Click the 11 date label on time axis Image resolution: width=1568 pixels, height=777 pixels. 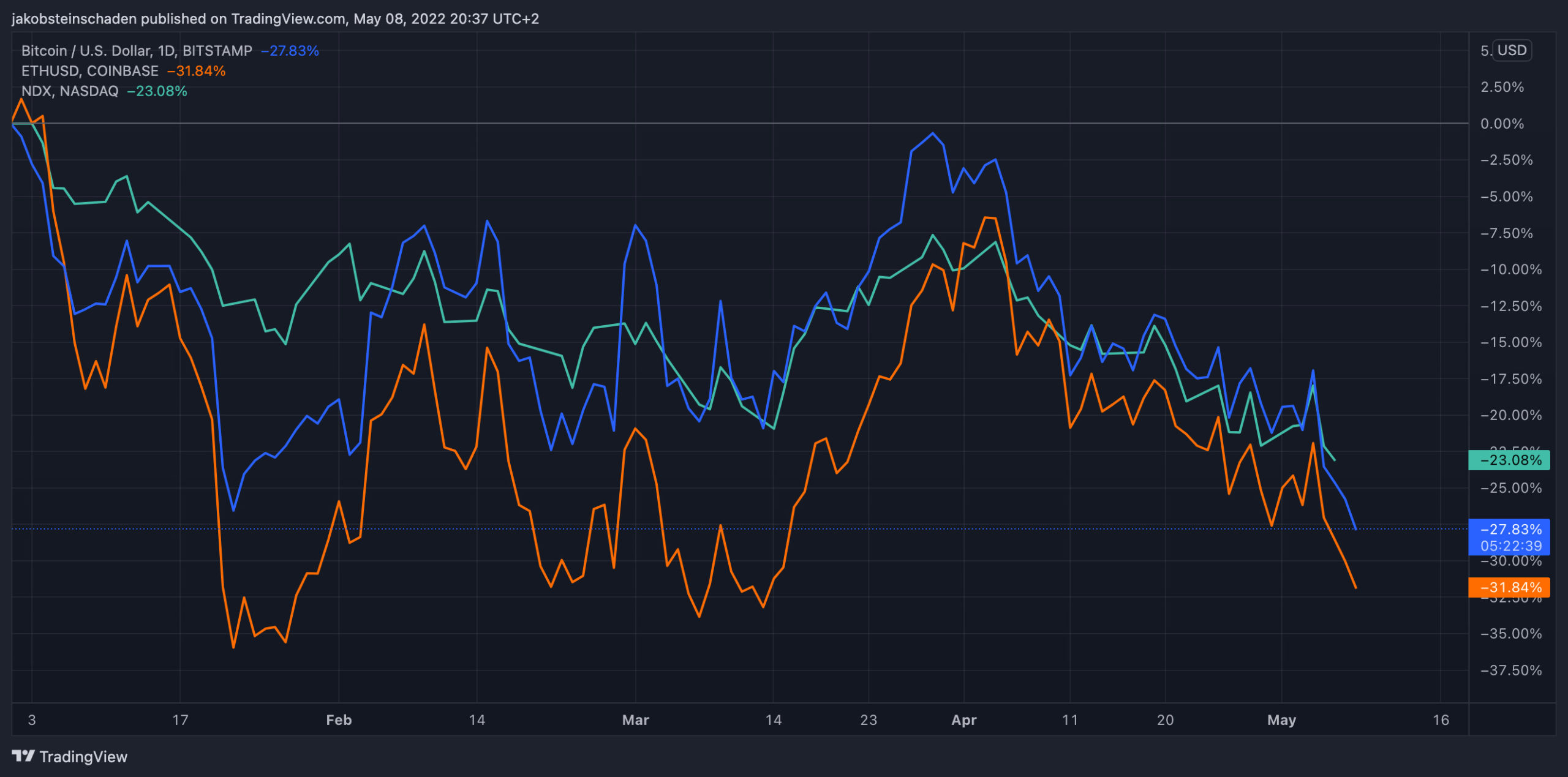point(1069,720)
